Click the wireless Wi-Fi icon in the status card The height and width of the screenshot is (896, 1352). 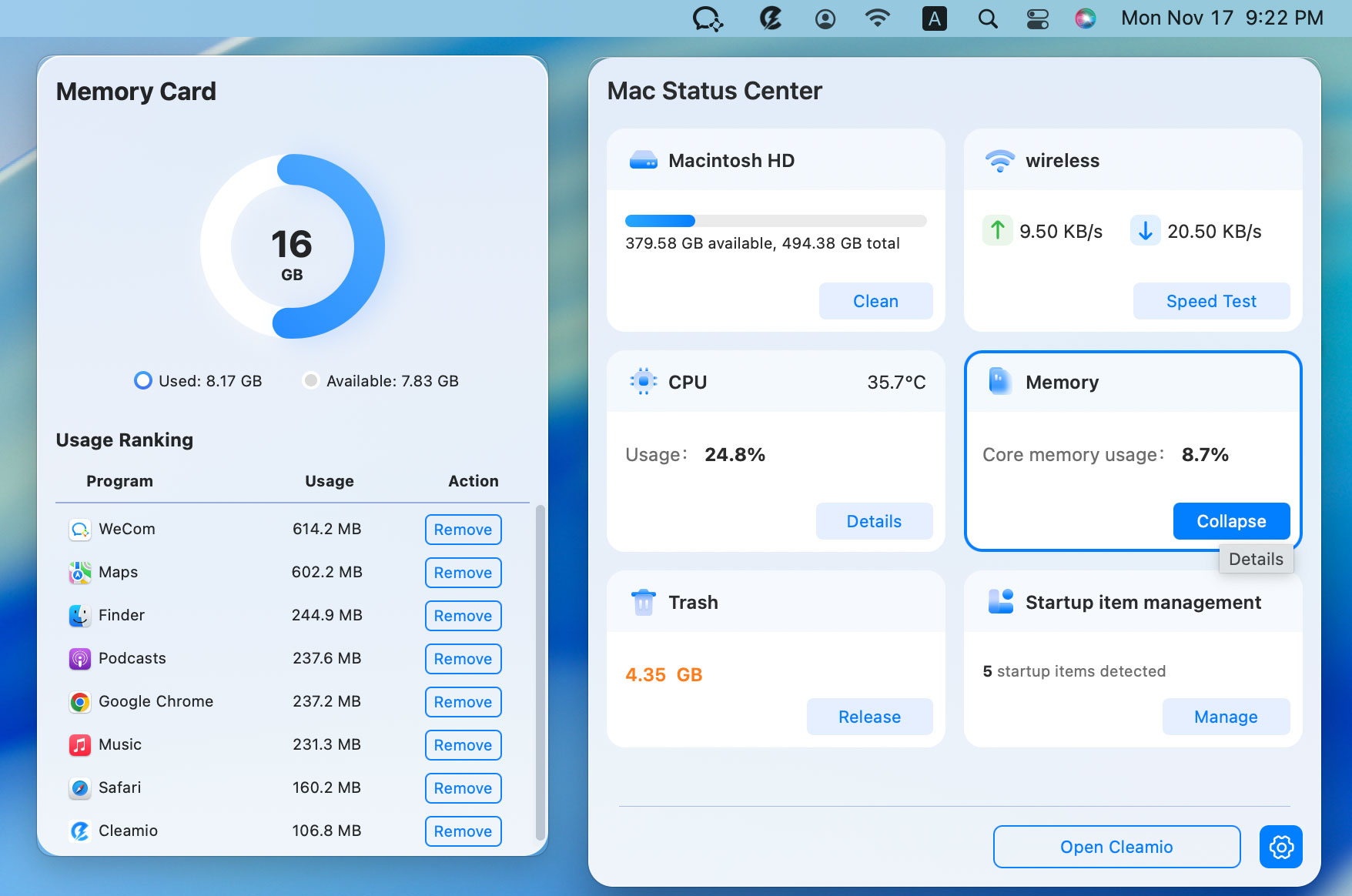pos(1000,160)
